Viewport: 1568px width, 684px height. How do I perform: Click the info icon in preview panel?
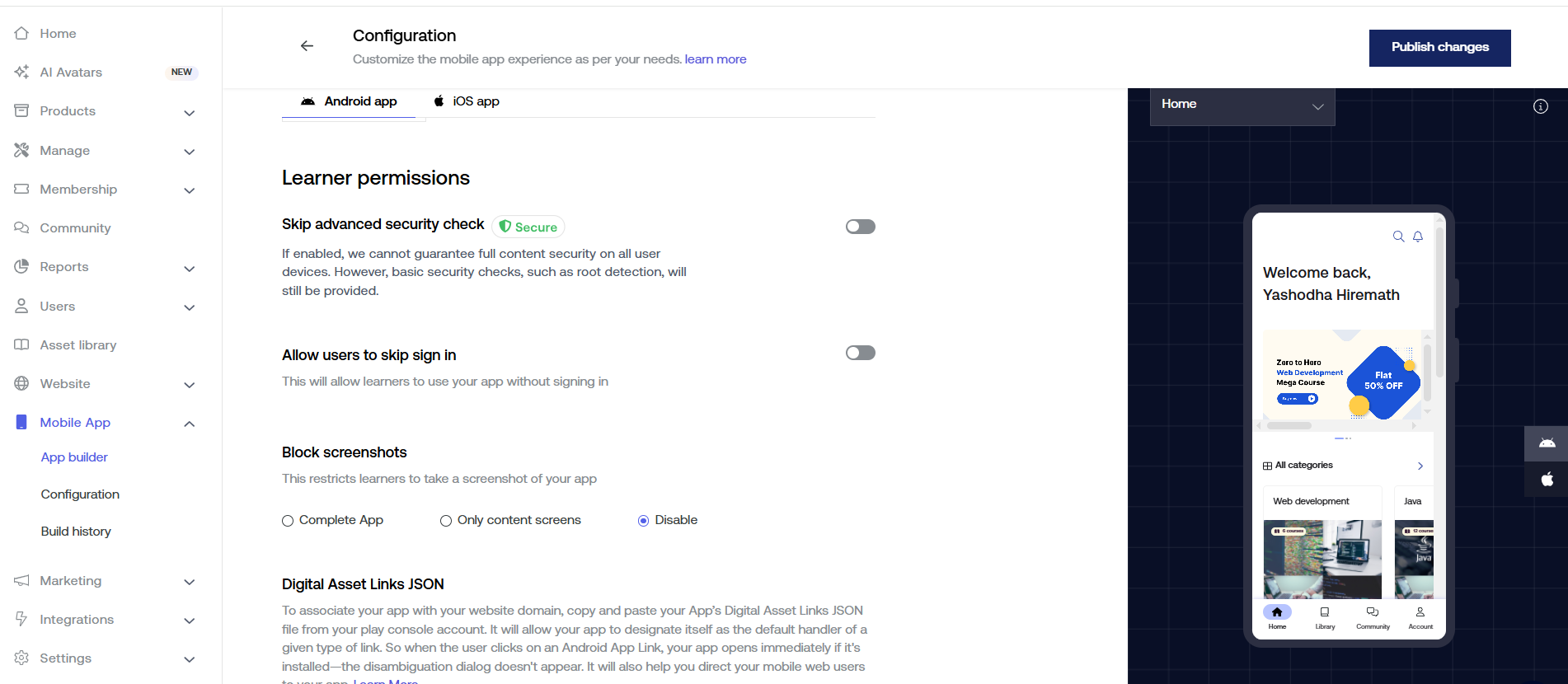coord(1540,106)
